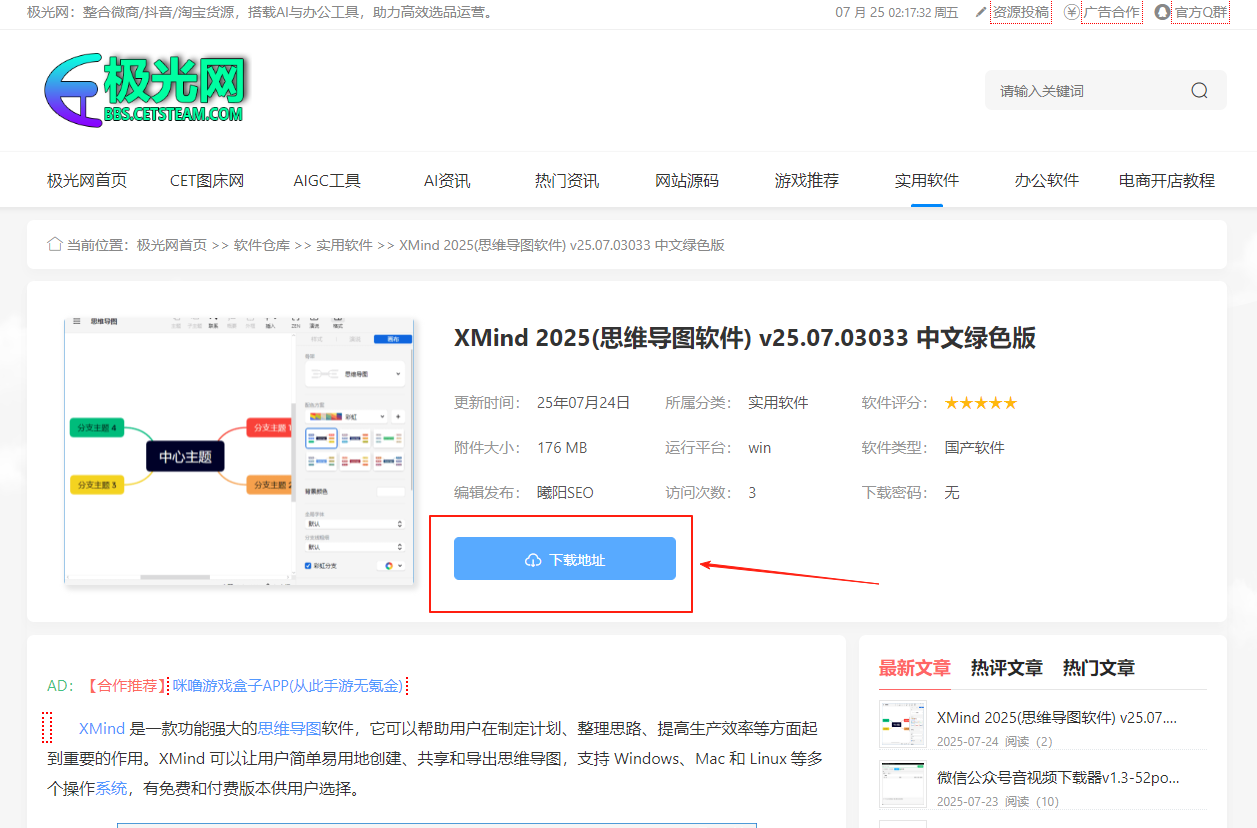
Task: Click the sidebar date 2025-07-23
Action: click(968, 802)
